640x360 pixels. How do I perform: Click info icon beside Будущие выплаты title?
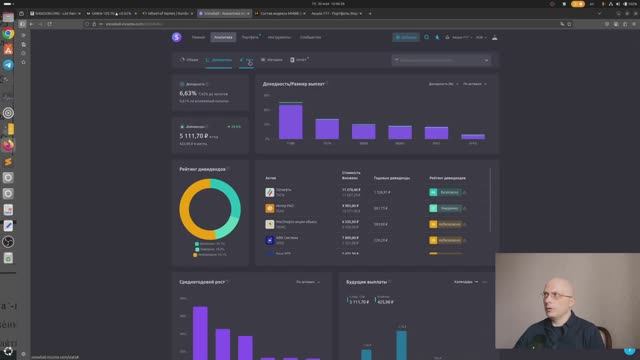click(x=390, y=282)
